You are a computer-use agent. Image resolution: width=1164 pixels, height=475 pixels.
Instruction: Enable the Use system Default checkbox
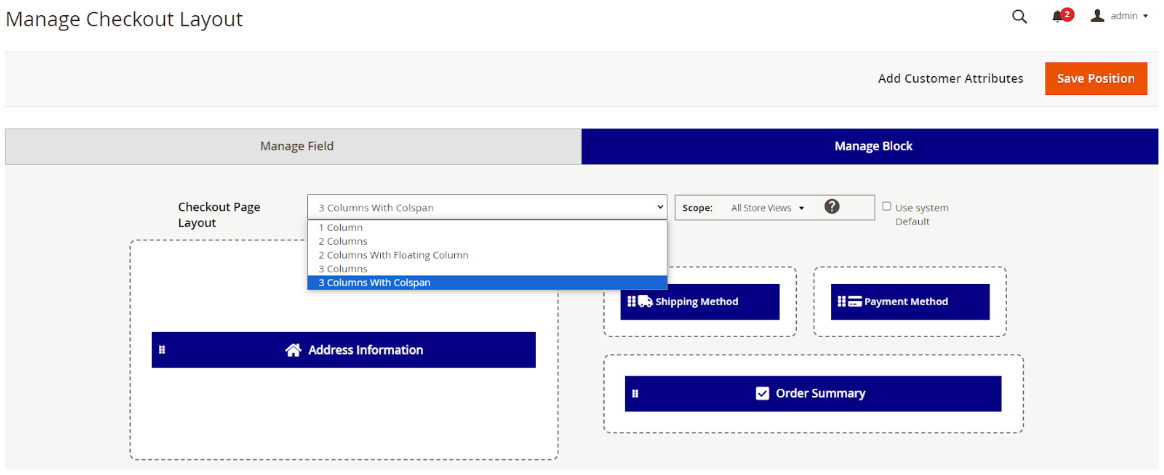click(x=887, y=206)
